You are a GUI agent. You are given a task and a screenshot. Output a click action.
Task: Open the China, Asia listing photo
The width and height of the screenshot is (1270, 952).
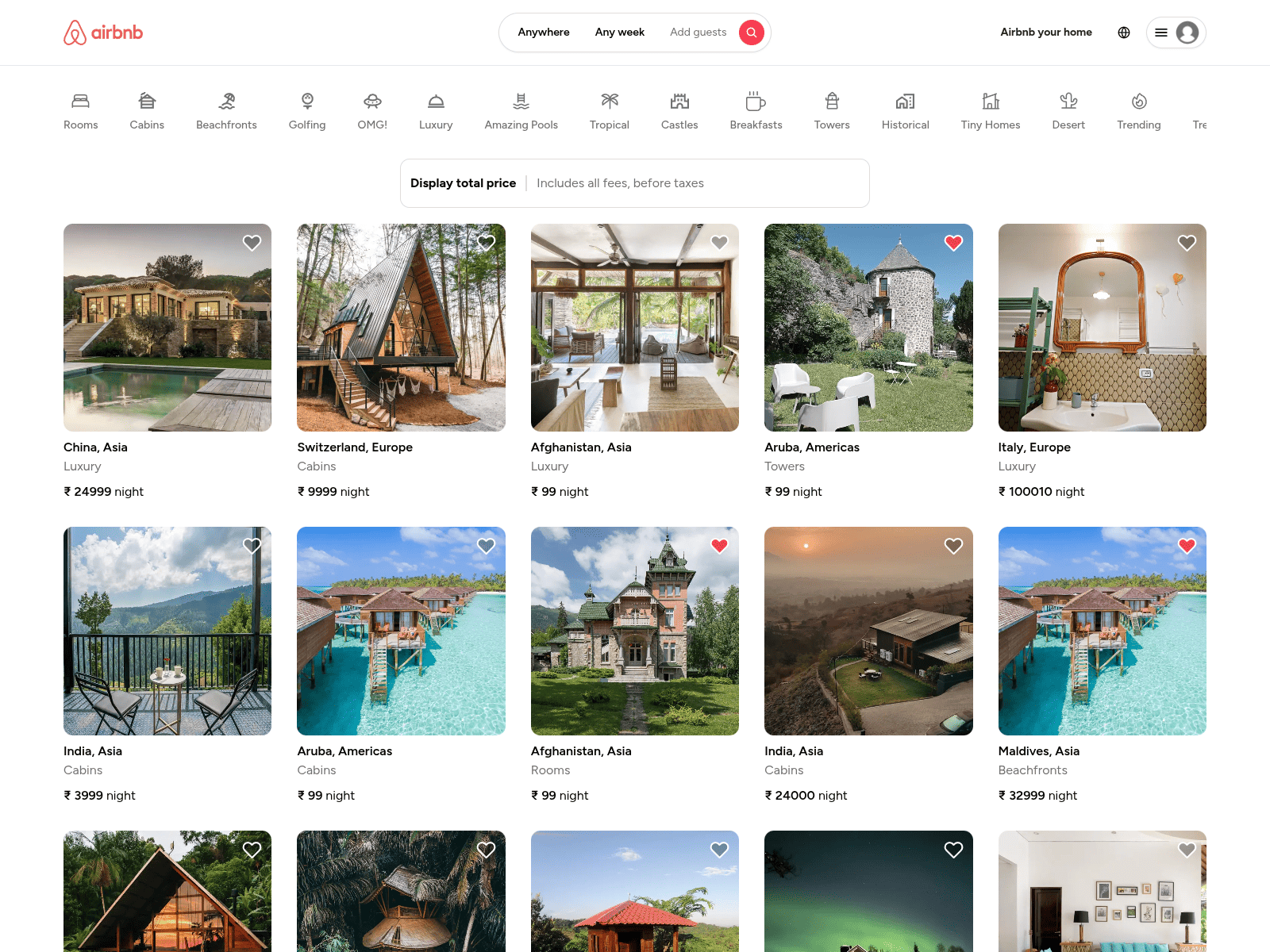(167, 328)
